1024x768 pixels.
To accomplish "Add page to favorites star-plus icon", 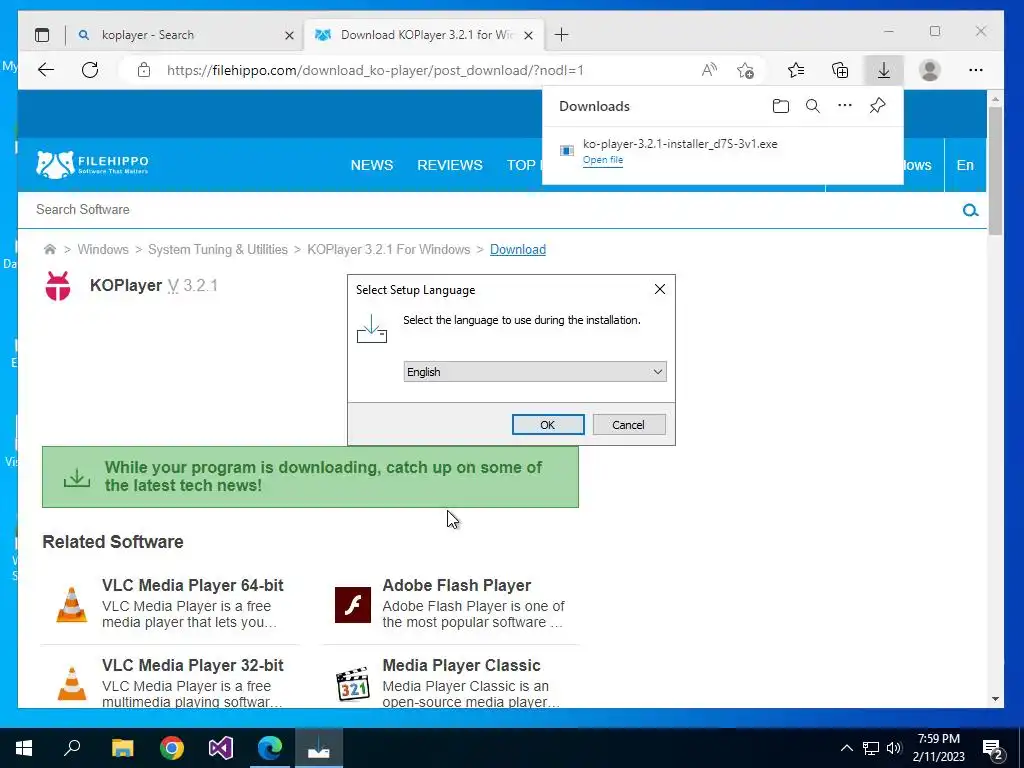I will pyautogui.click(x=745, y=70).
